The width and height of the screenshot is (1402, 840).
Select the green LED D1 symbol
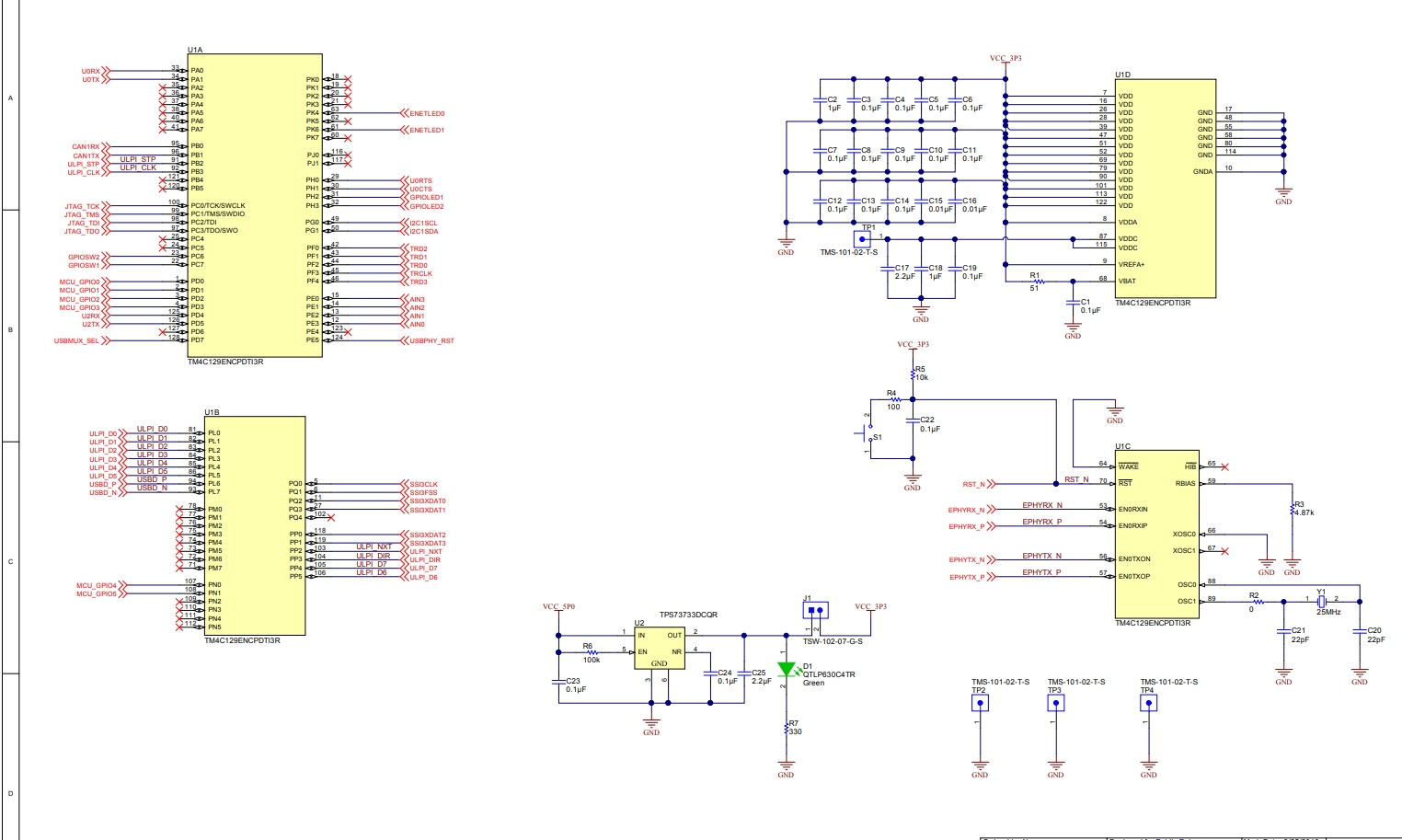(x=786, y=670)
